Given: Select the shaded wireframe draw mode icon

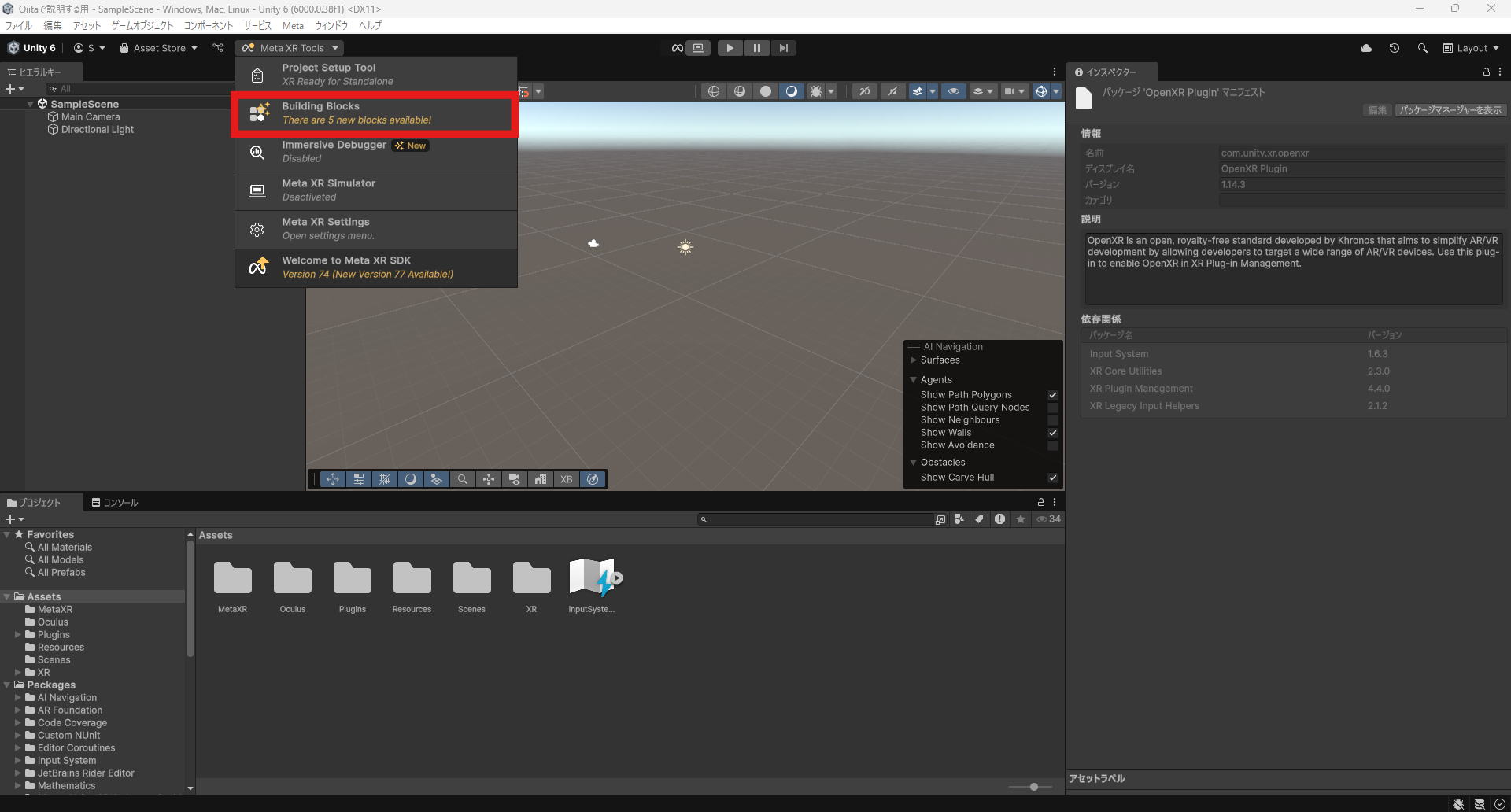Looking at the screenshot, I should (x=740, y=91).
